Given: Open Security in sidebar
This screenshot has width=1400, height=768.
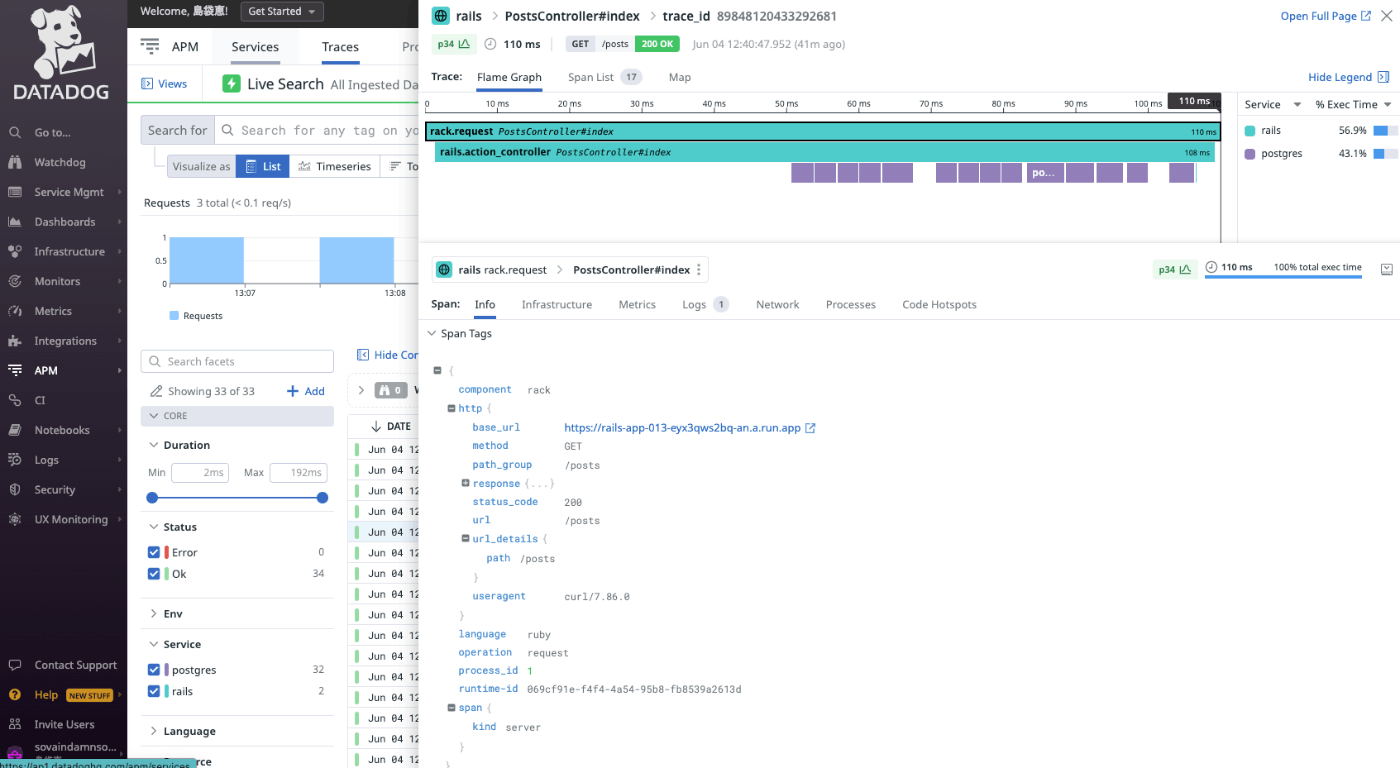Looking at the screenshot, I should point(54,490).
